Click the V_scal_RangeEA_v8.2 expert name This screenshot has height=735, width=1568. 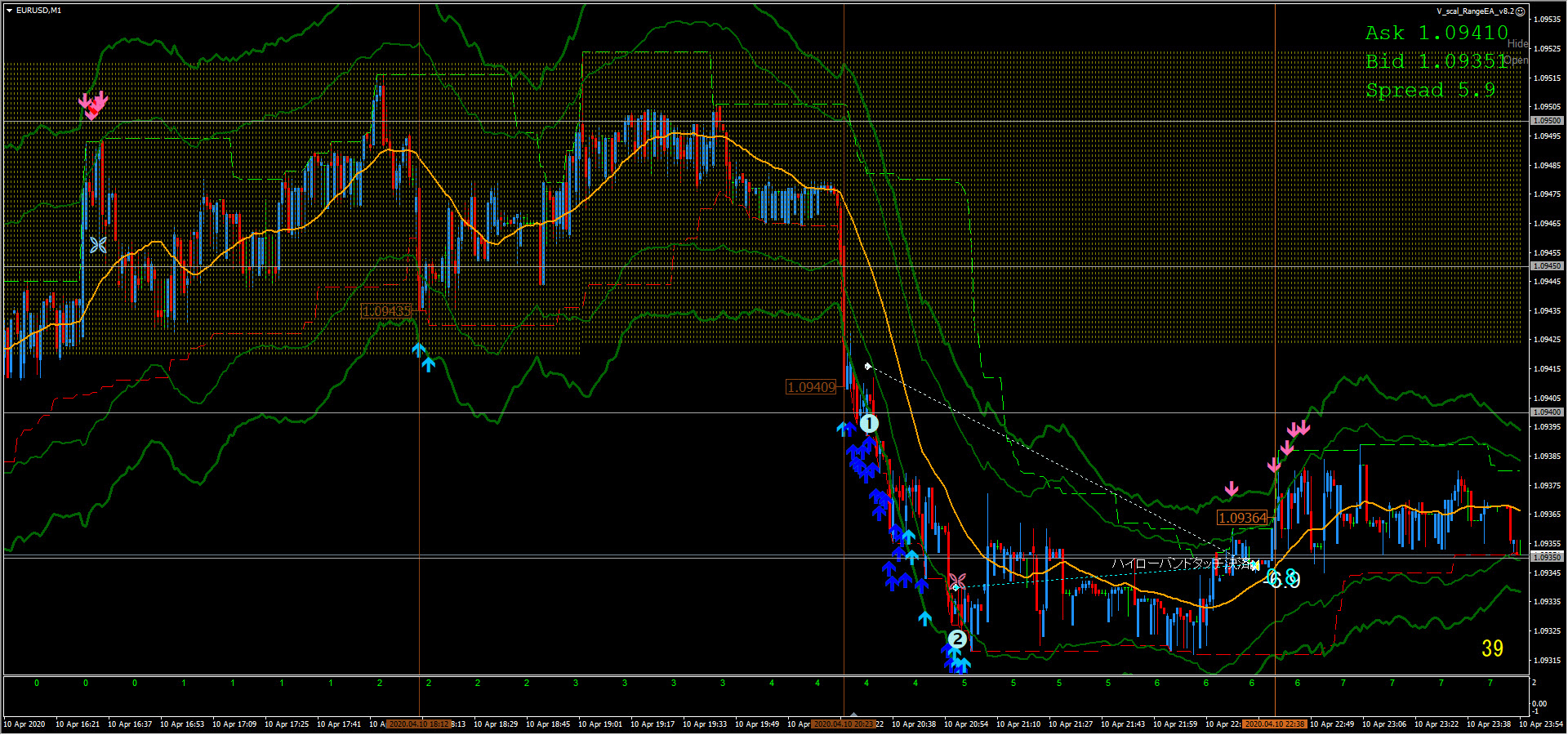click(x=1475, y=11)
